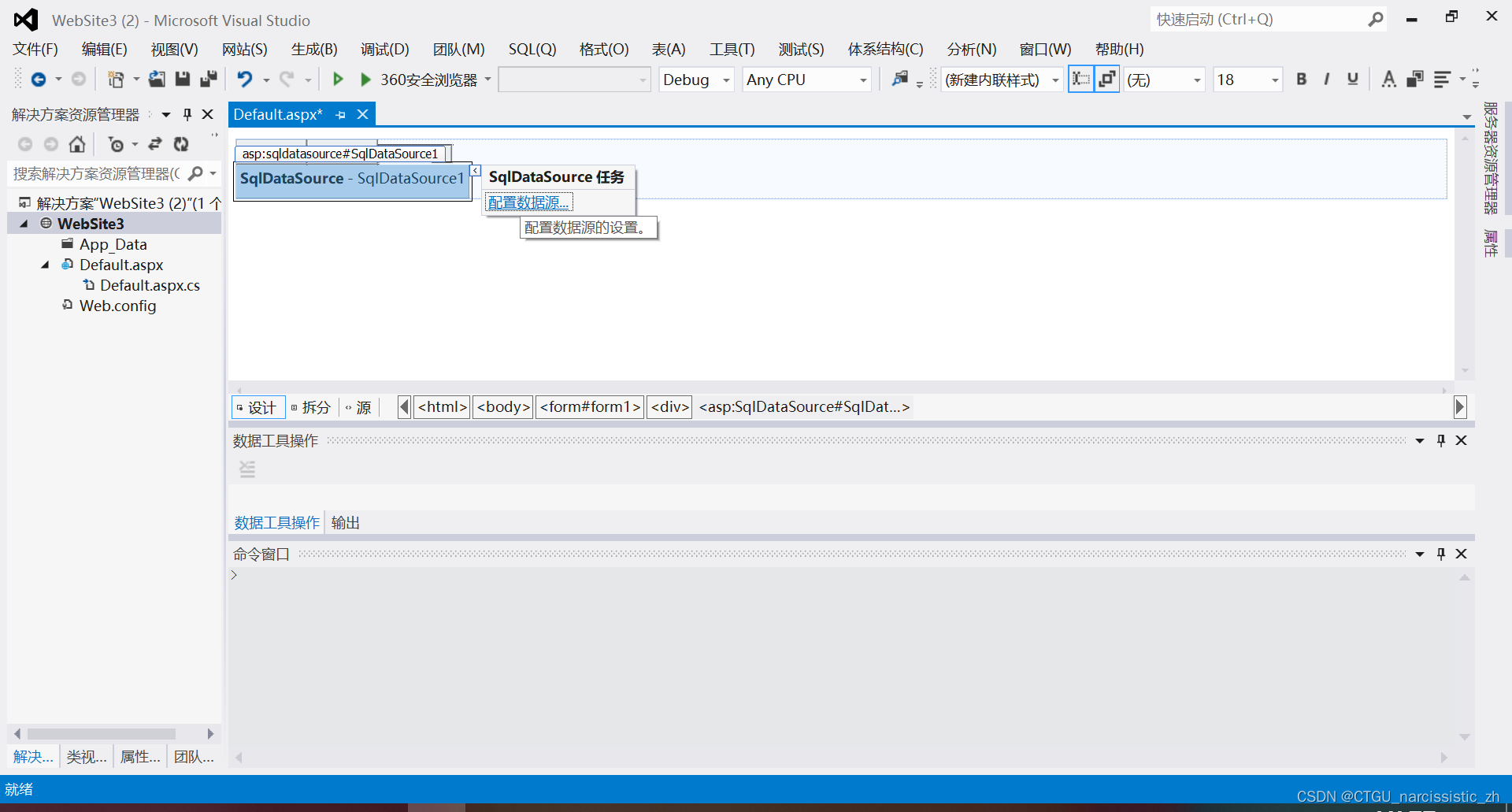This screenshot has width=1512, height=812.
Task: Open the 文件(F) menu
Action: coord(35,49)
